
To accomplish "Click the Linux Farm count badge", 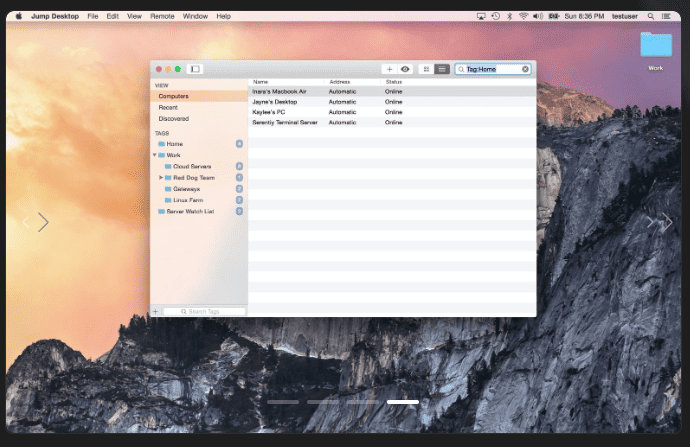I will click(239, 200).
